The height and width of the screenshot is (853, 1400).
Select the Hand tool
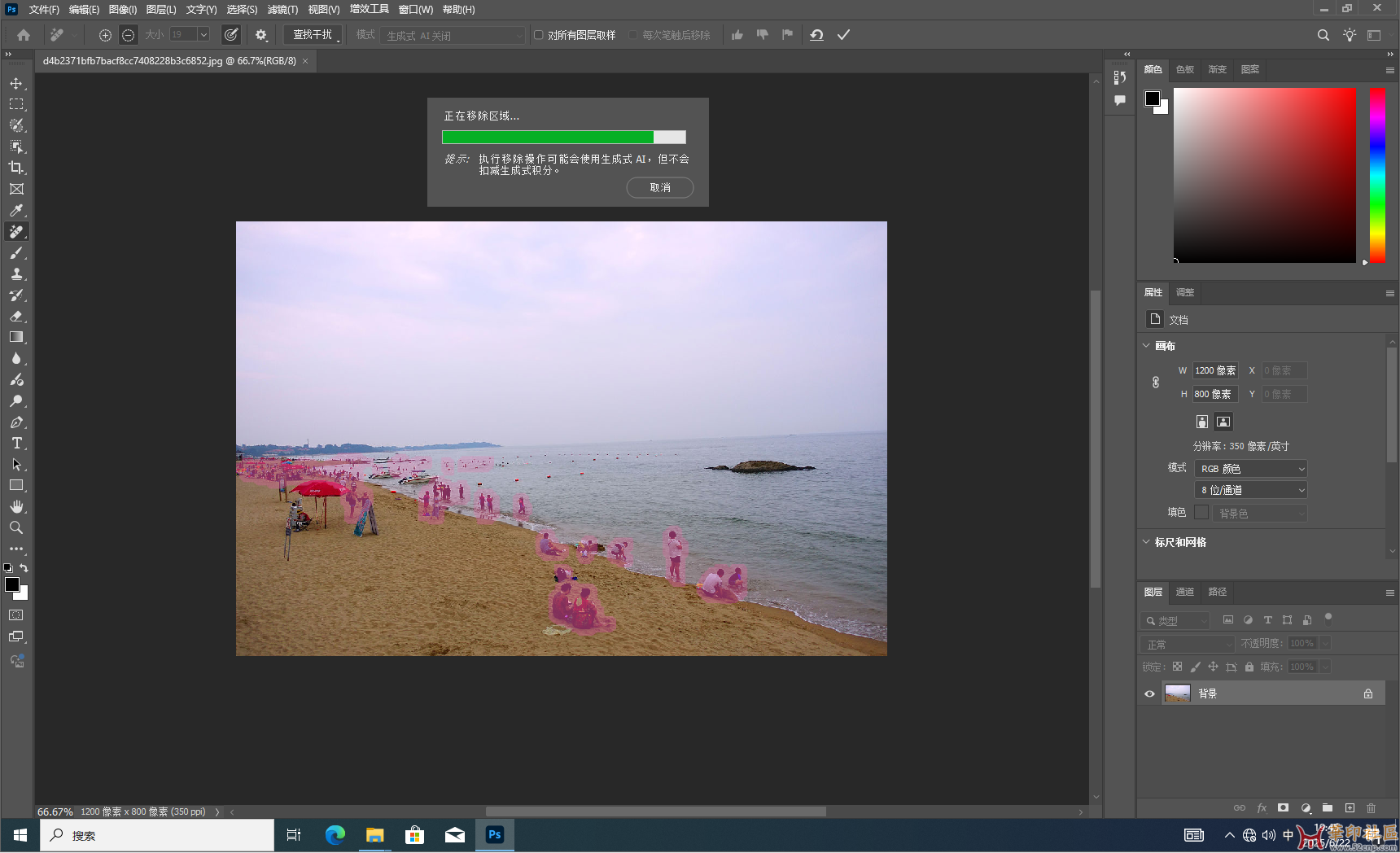(x=16, y=506)
